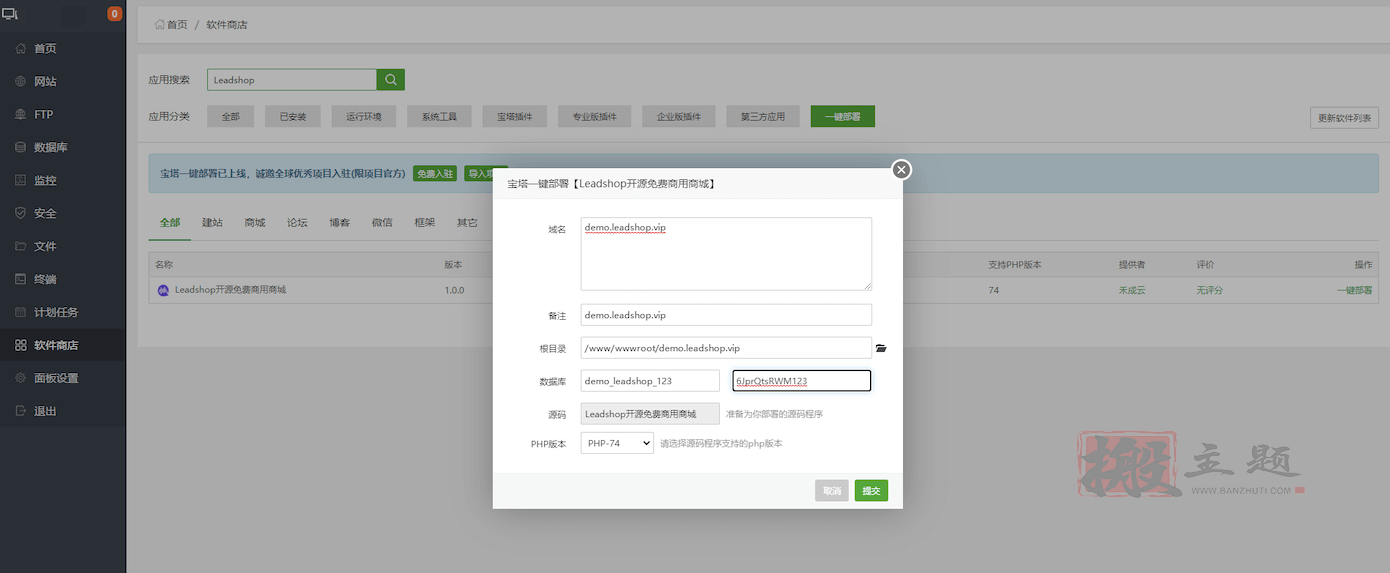Click the green search magnifier button
This screenshot has height=573, width=1390.
391,80
